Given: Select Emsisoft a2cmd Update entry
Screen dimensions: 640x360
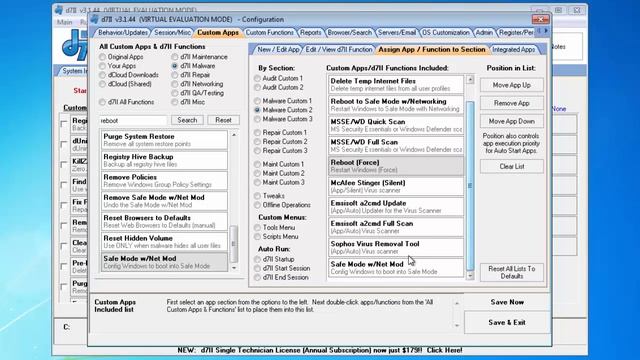Looking at the screenshot, I should [x=396, y=207].
